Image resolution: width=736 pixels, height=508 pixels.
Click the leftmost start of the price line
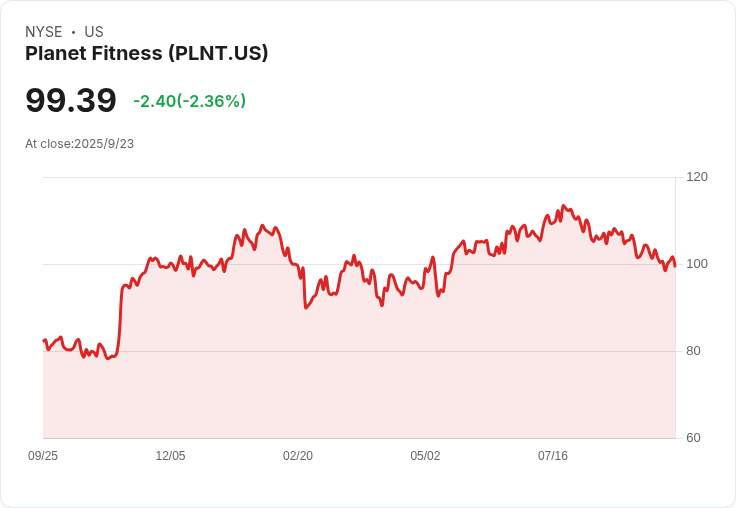tap(44, 341)
